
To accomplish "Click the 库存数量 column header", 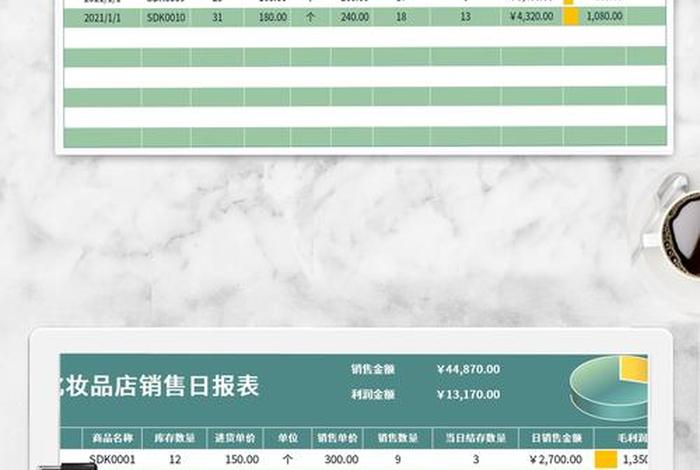I will [x=174, y=438].
